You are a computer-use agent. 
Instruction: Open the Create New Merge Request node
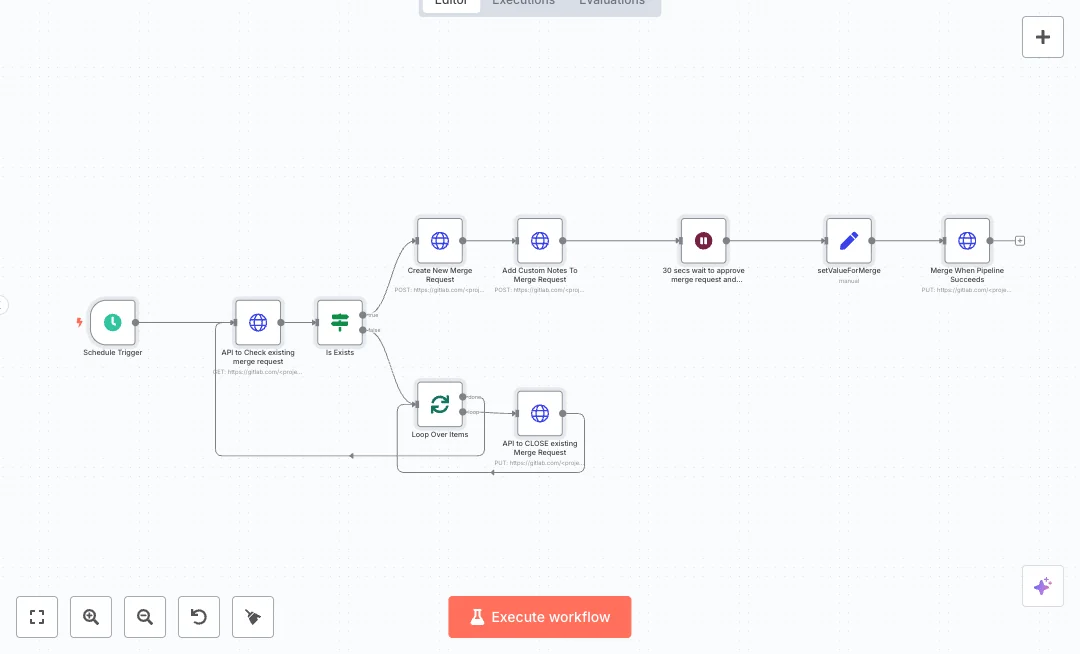tap(440, 241)
